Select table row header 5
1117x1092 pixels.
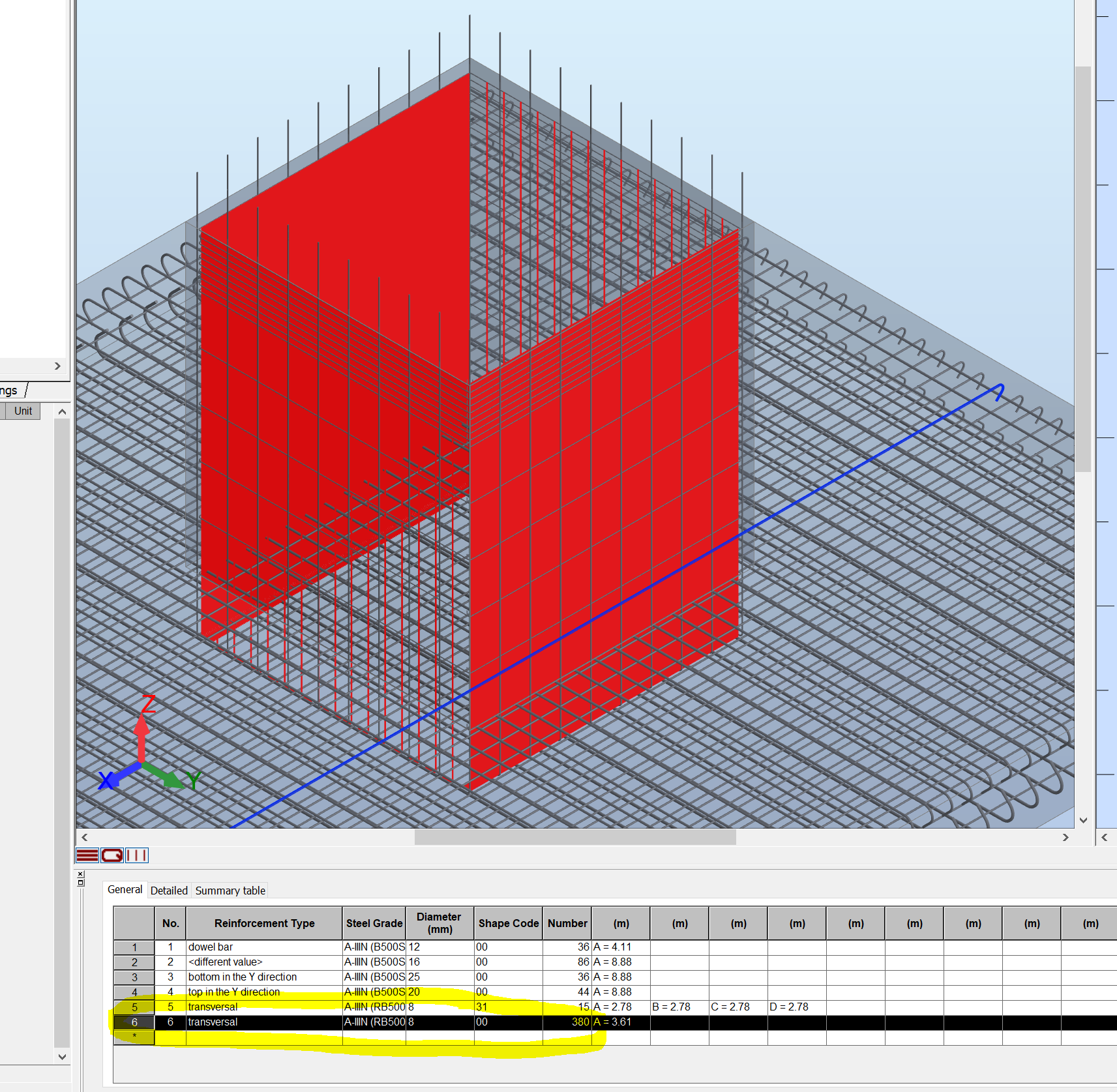[134, 1007]
